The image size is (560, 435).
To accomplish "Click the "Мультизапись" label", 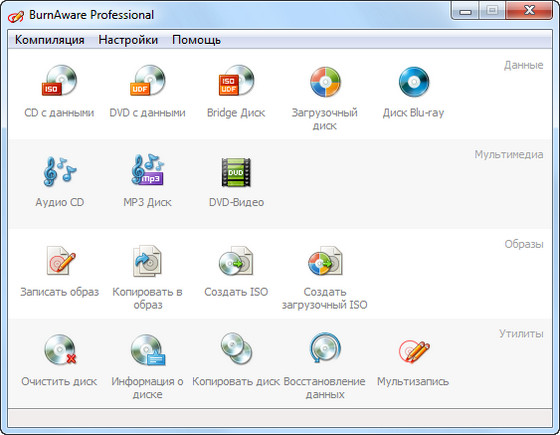I will click(413, 382).
